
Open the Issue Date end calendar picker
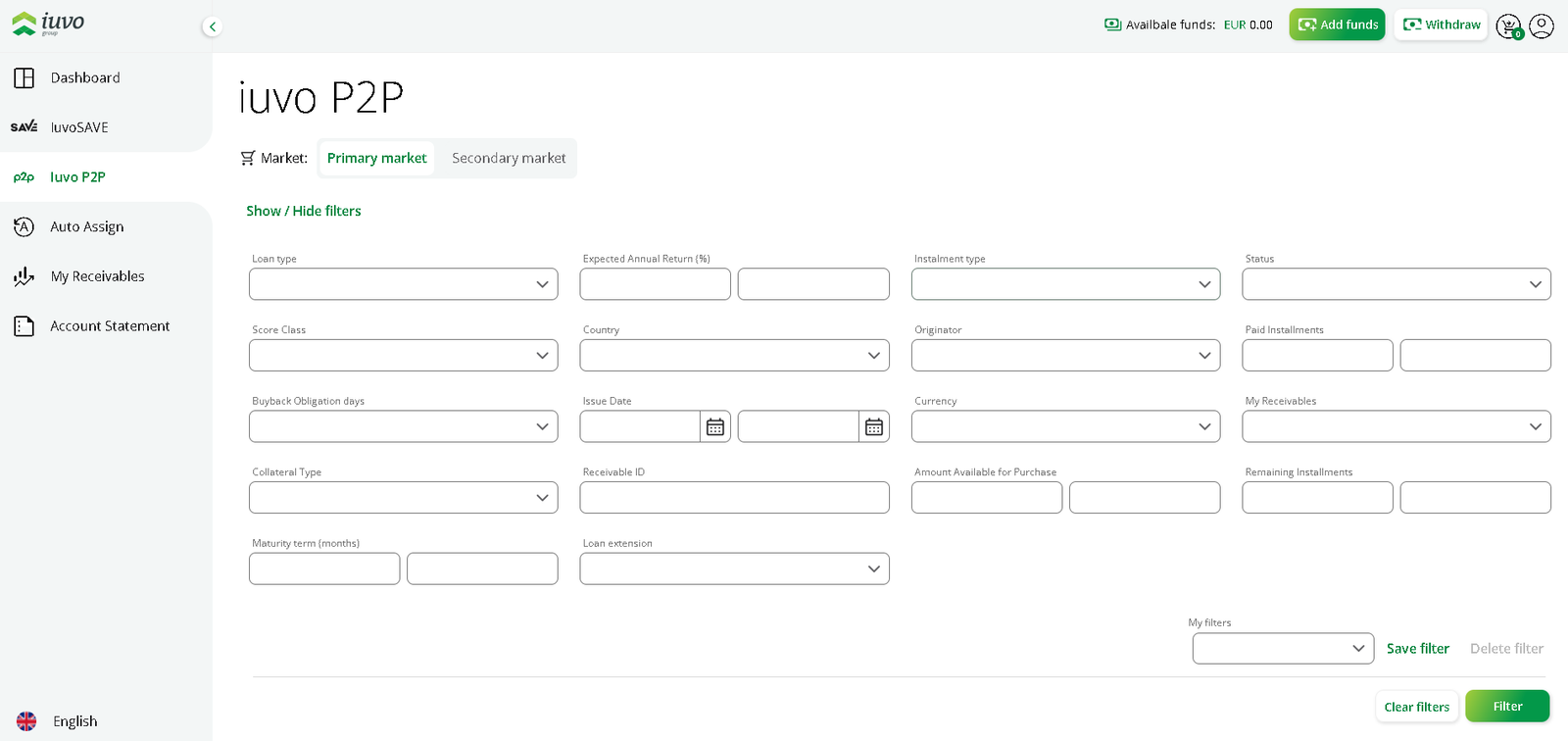click(x=874, y=426)
